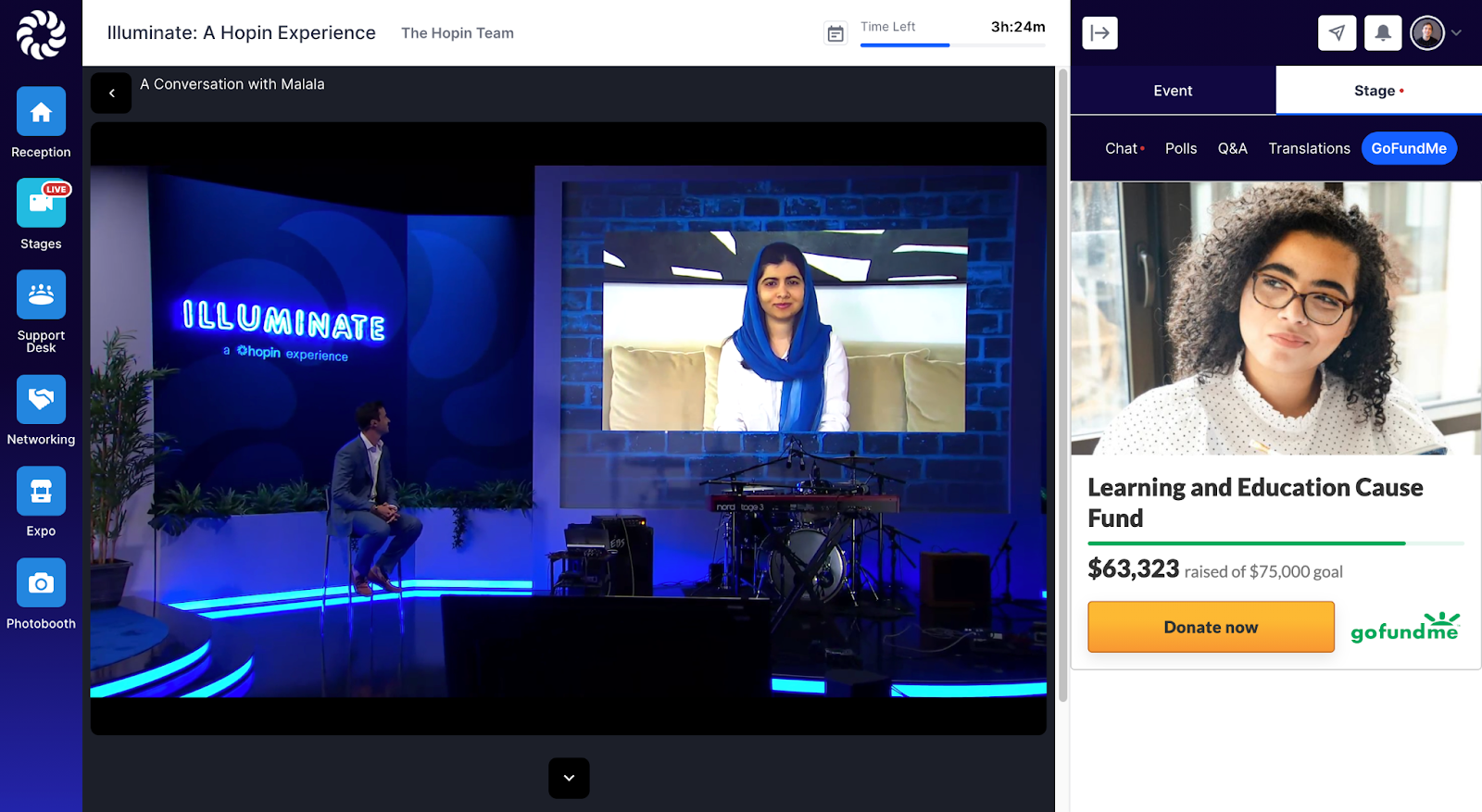Switch to the Q&A tab
1482x812 pixels.
click(x=1233, y=148)
